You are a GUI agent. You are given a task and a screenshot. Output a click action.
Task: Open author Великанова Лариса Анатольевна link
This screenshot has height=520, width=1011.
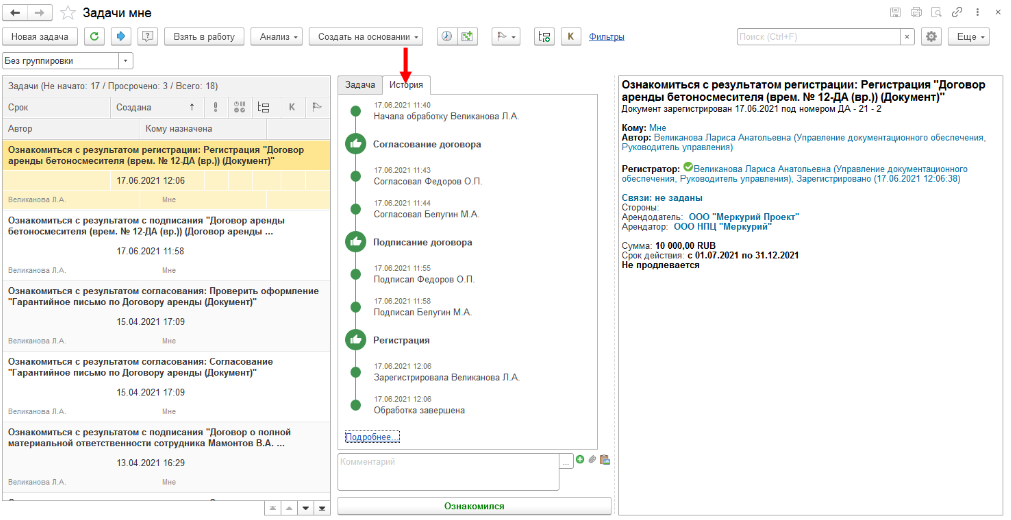(x=803, y=142)
